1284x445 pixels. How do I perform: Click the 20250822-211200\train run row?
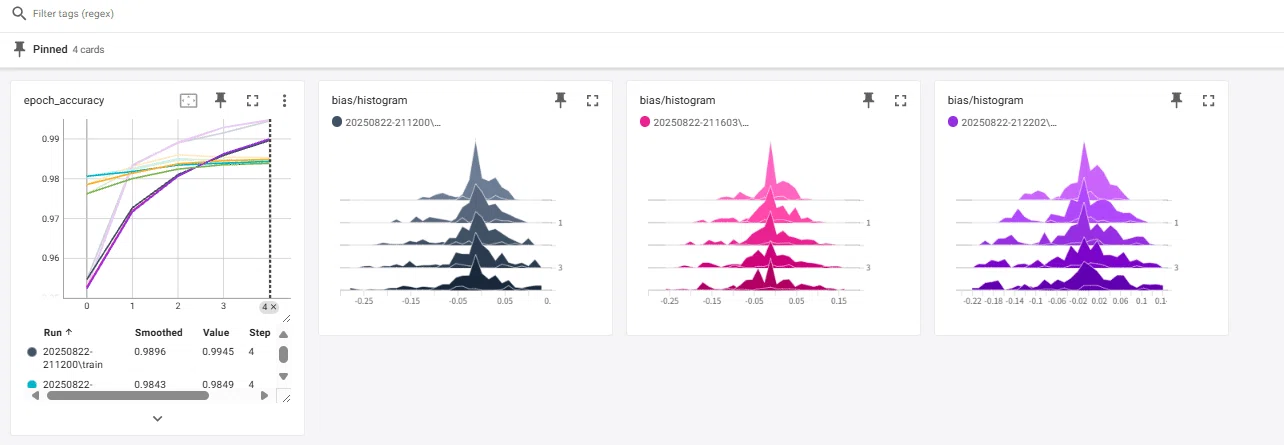pos(148,358)
